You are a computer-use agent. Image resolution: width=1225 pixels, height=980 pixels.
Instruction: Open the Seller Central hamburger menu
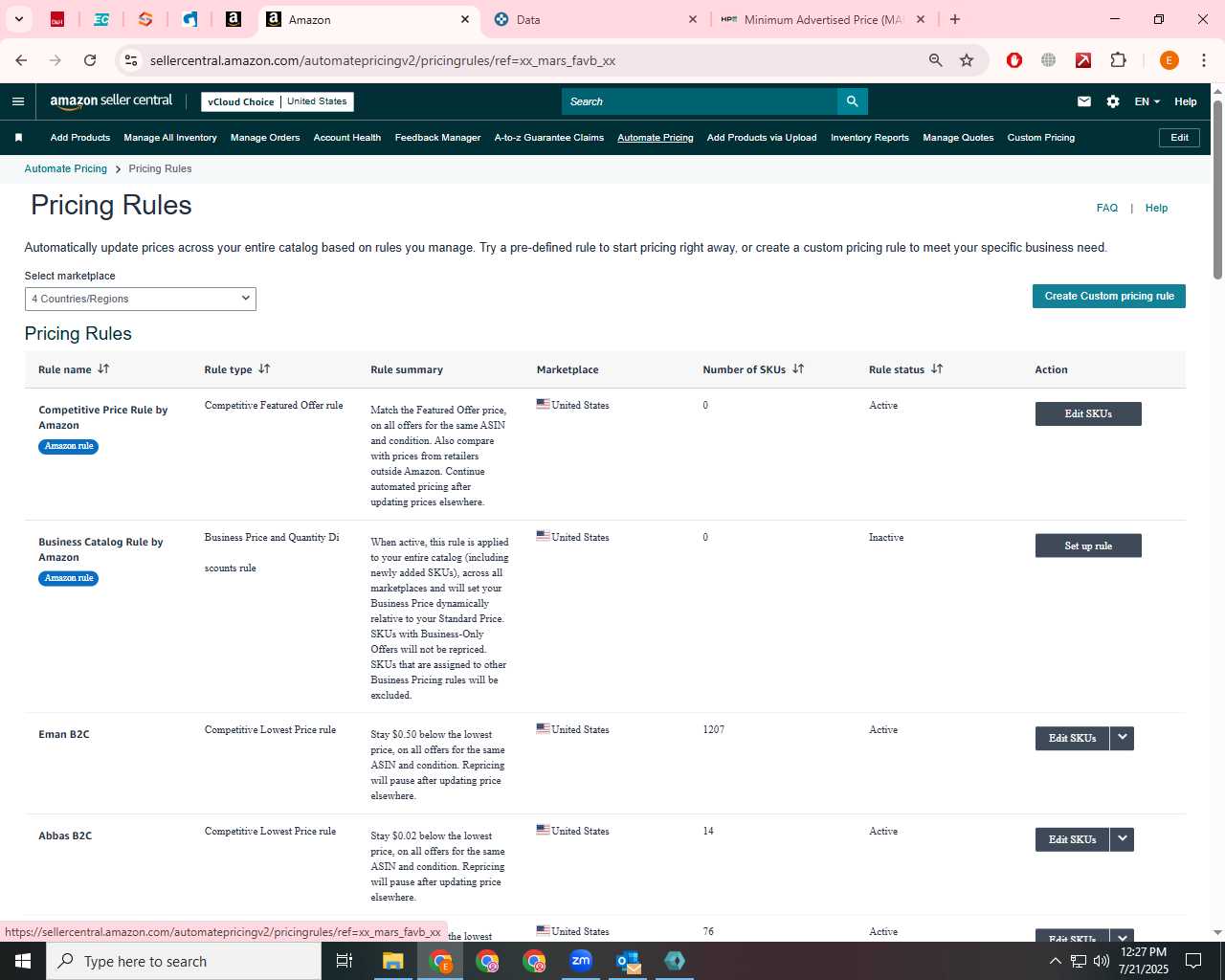click(18, 101)
